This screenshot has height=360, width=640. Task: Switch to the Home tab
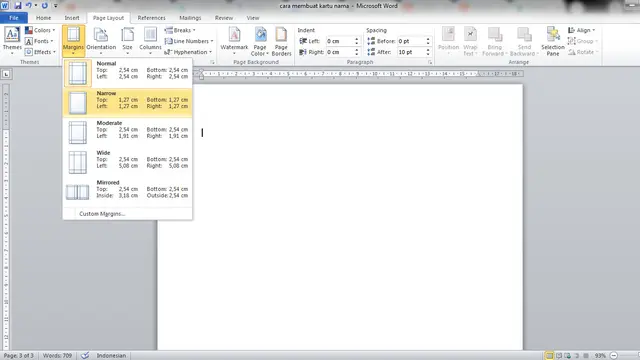pyautogui.click(x=43, y=18)
